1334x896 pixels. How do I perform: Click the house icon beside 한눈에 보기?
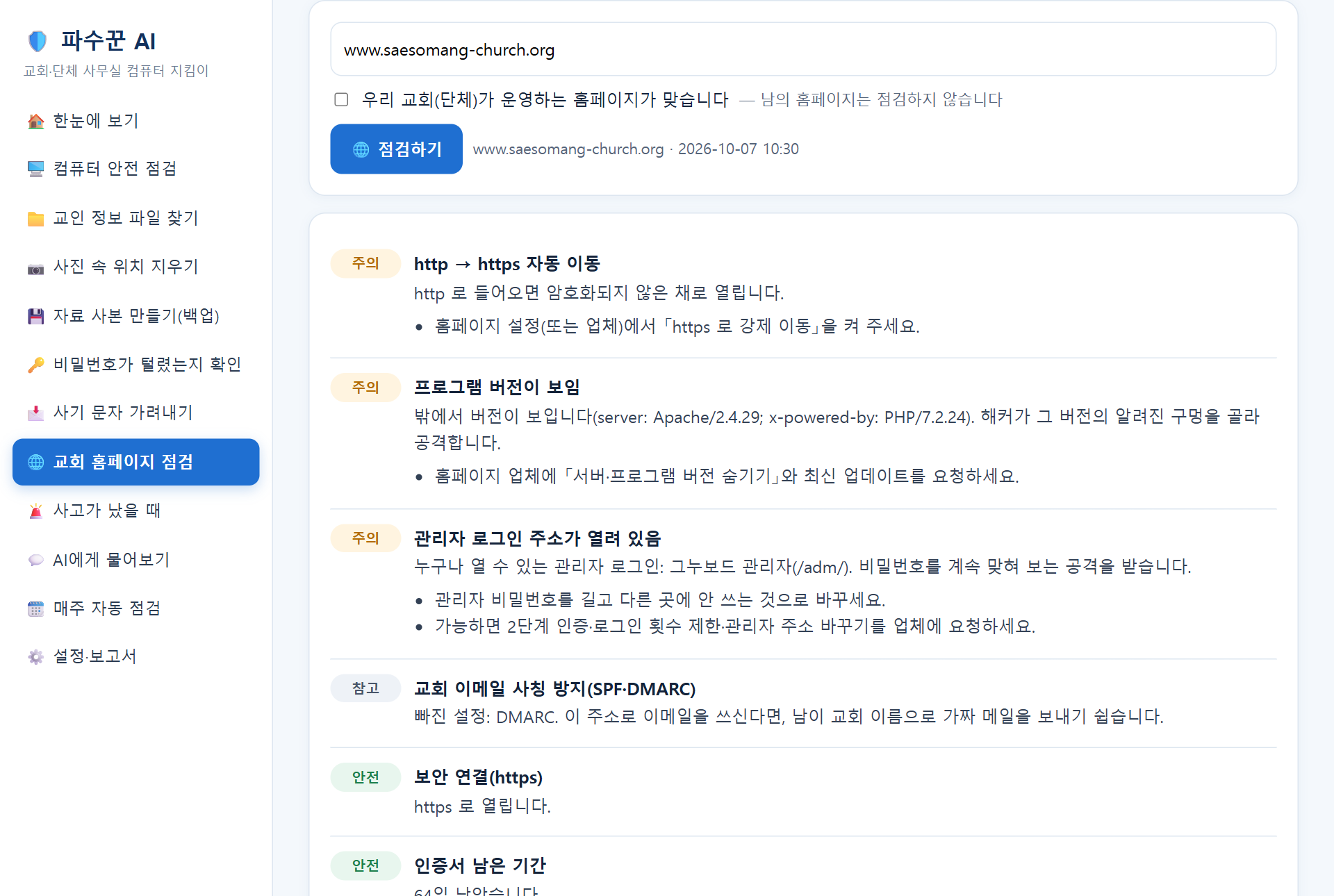[x=36, y=122]
